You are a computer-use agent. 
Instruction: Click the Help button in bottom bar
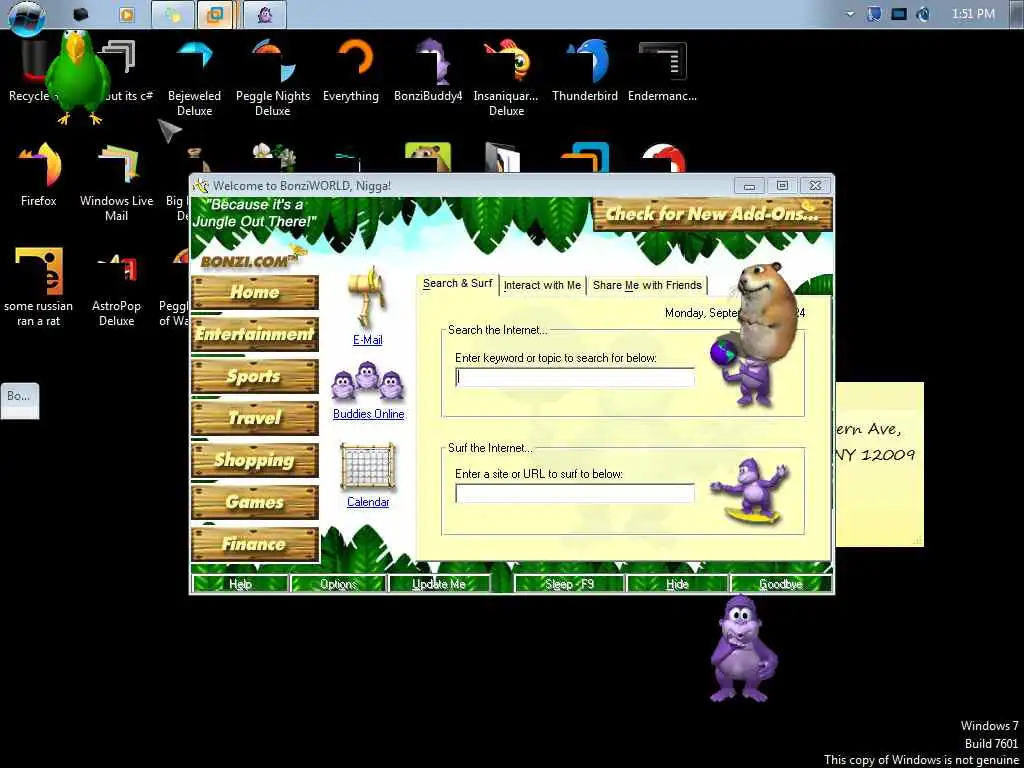pos(240,584)
